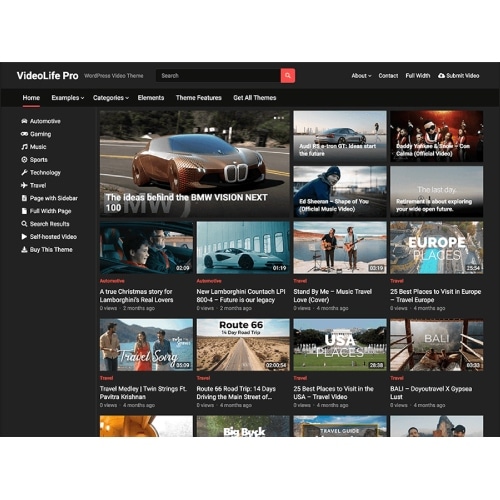The image size is (500, 500).
Task: Click title "BALI – Doyoutravel X Gypsea Lust"
Action: 431,393
